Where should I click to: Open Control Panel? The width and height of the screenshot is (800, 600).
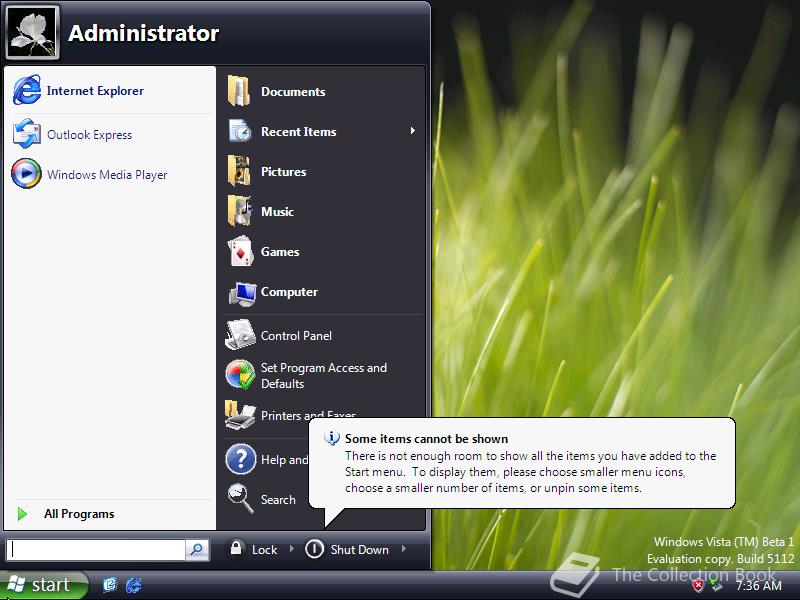tap(296, 335)
